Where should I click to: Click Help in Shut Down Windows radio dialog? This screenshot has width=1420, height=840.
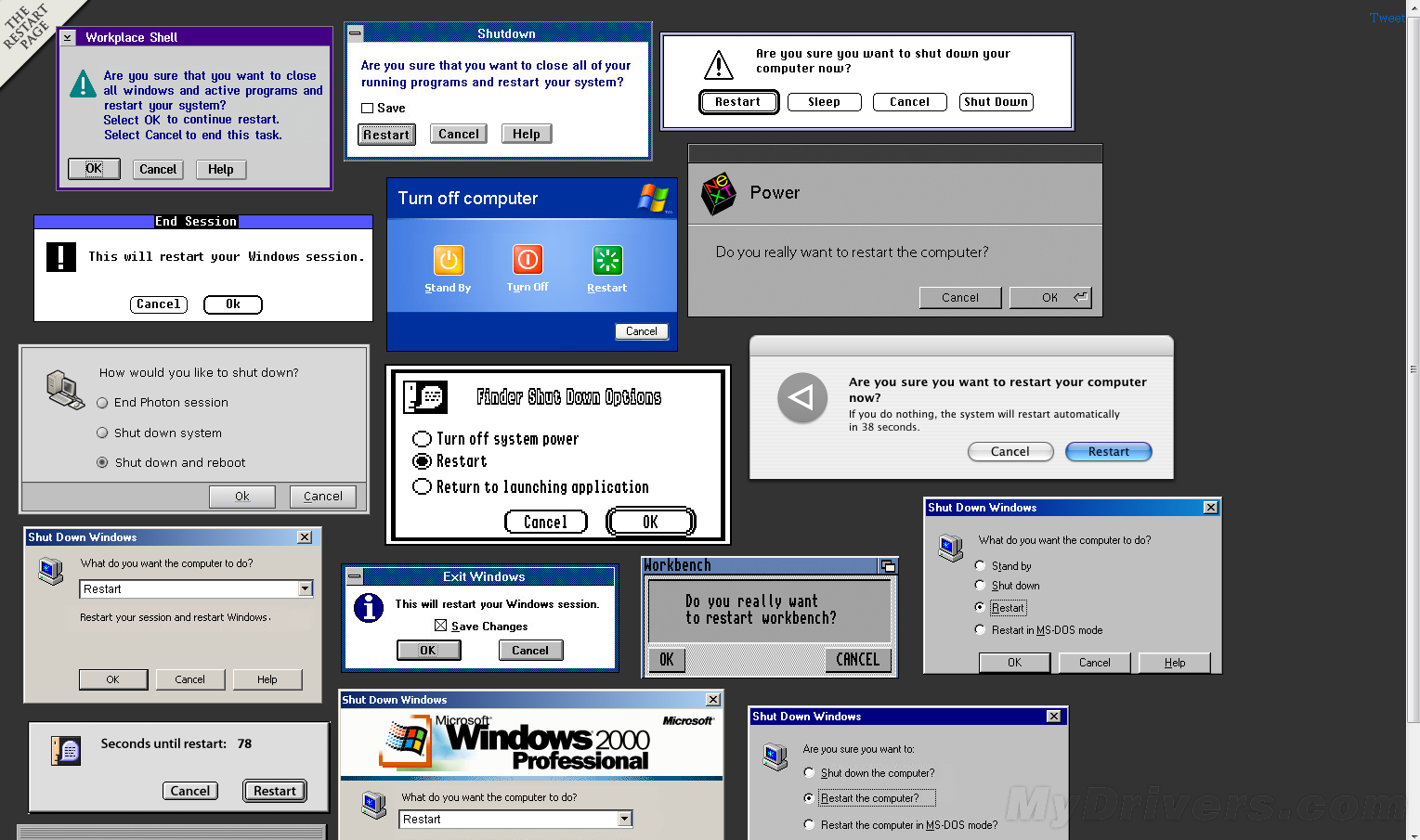pos(1175,663)
